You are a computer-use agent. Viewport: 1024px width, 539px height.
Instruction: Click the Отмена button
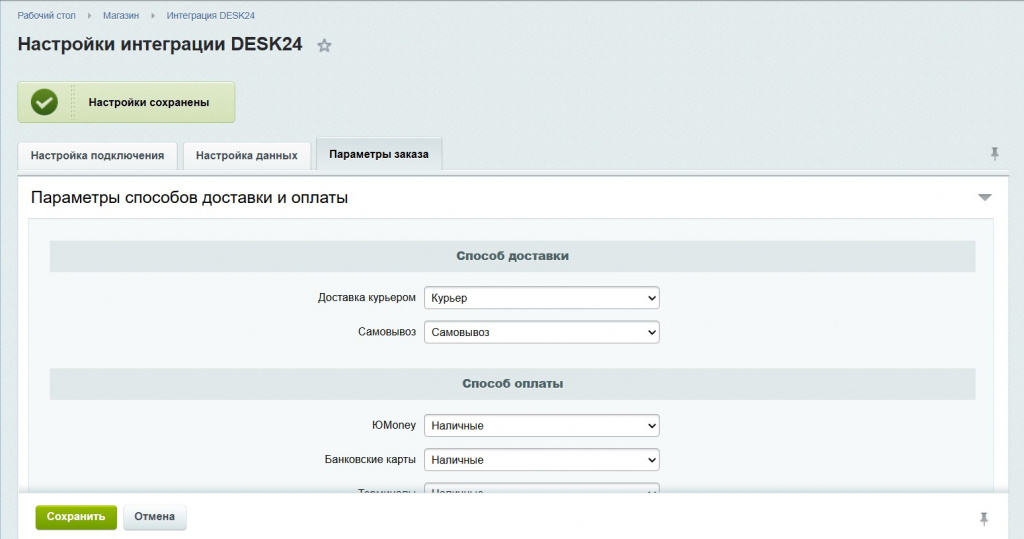(154, 517)
